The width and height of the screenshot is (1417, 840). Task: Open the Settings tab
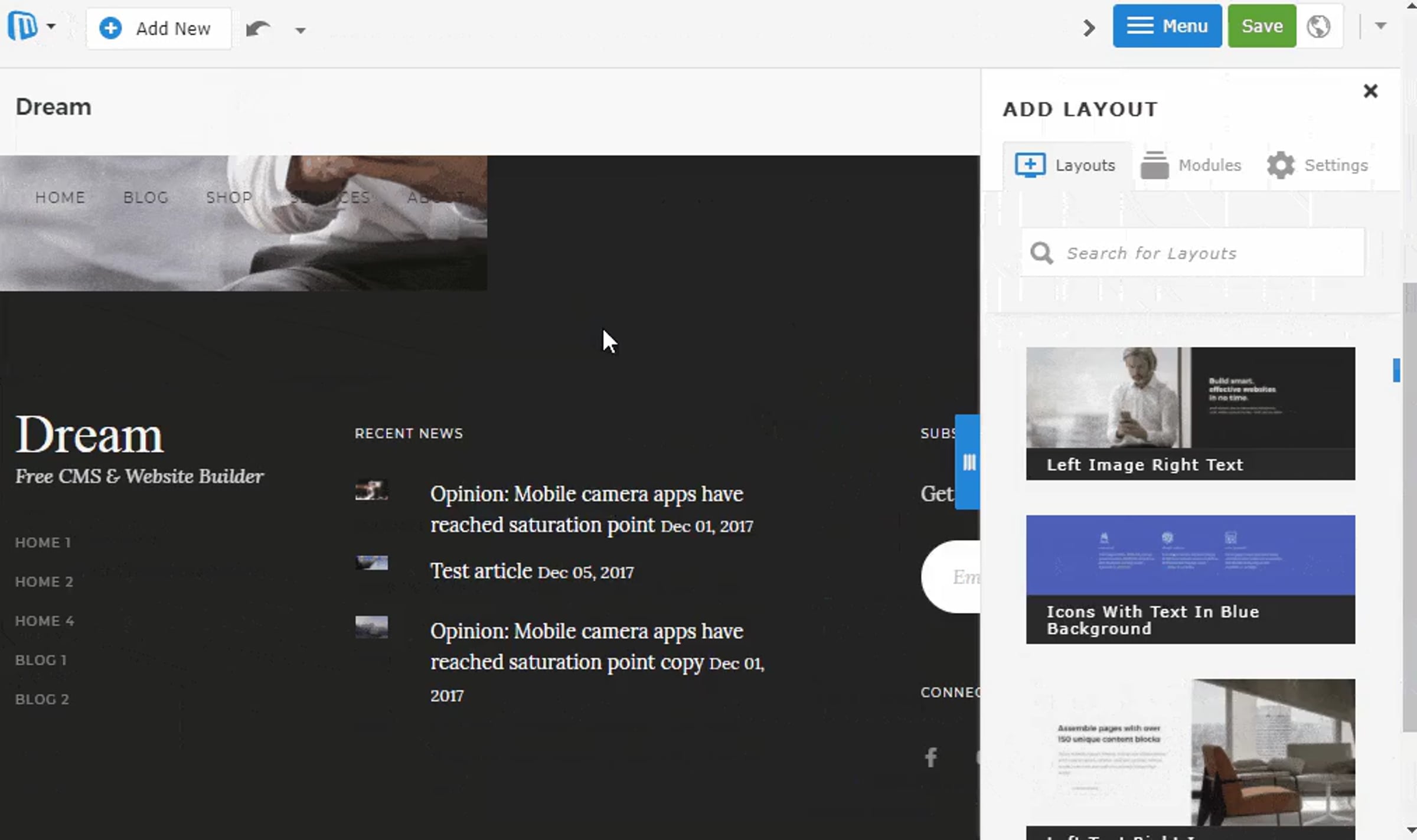pyautogui.click(x=1317, y=165)
